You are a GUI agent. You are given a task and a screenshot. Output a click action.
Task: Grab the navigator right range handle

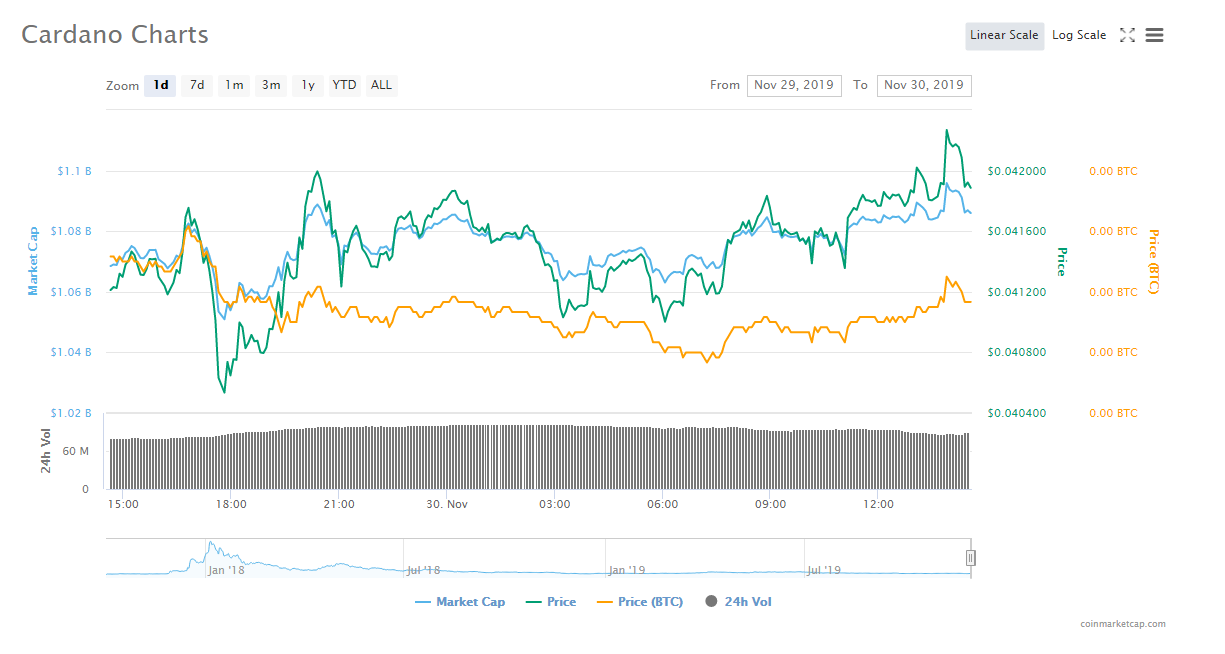970,557
